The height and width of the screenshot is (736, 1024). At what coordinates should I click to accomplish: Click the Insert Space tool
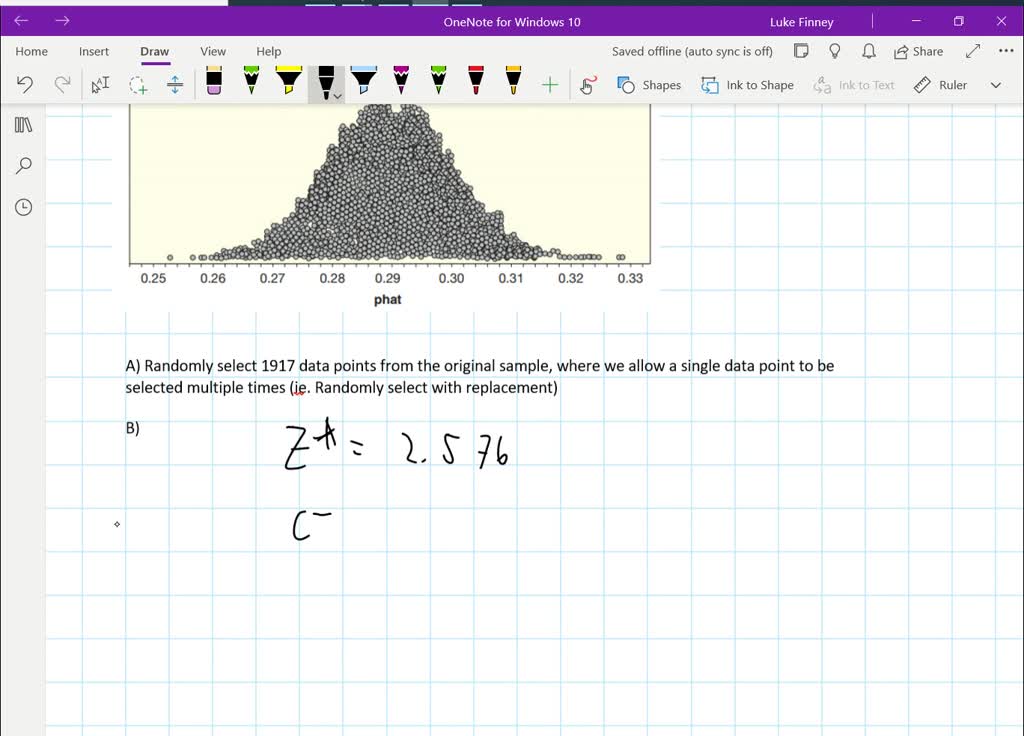pyautogui.click(x=175, y=85)
